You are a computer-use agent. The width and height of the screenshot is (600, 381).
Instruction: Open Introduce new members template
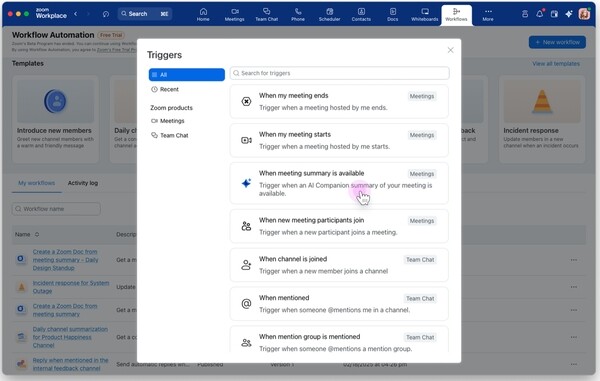click(x=55, y=119)
